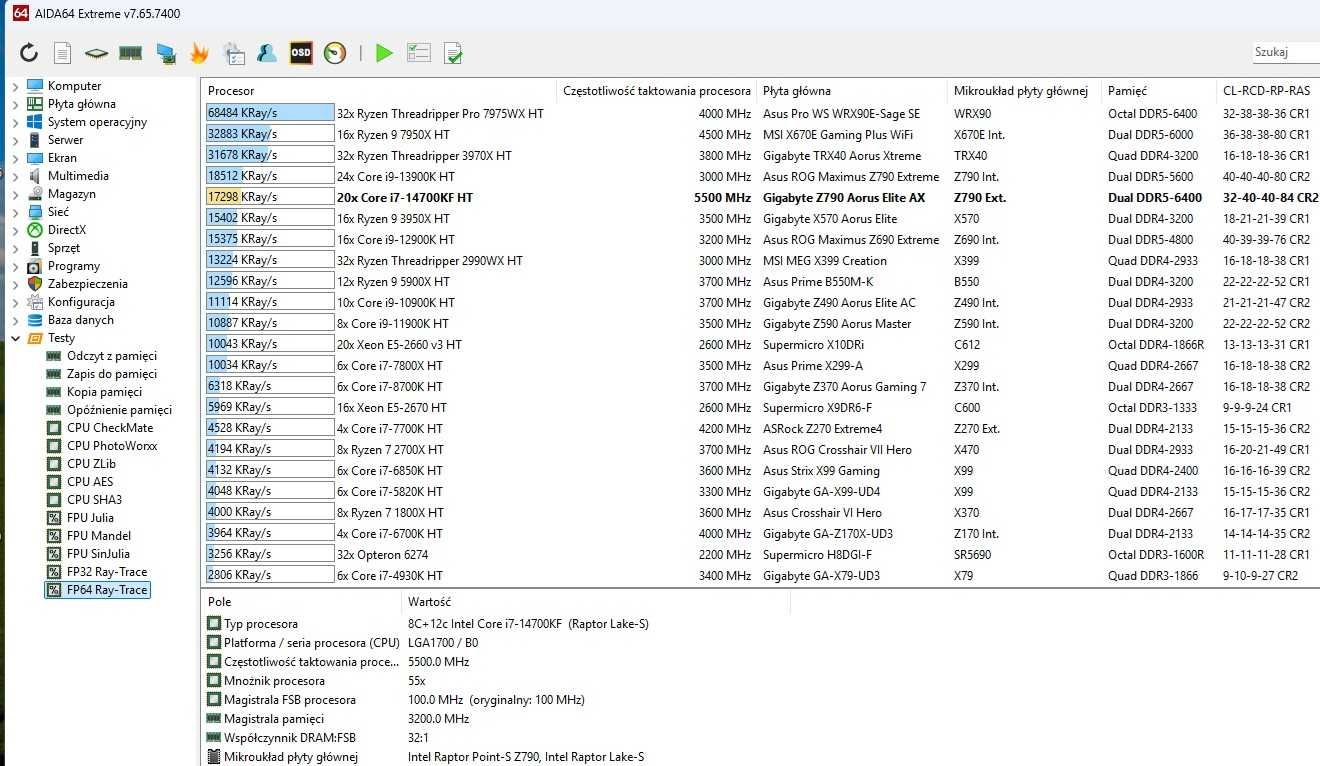
Task: Expand the Komputer tree node
Action: 15,86
